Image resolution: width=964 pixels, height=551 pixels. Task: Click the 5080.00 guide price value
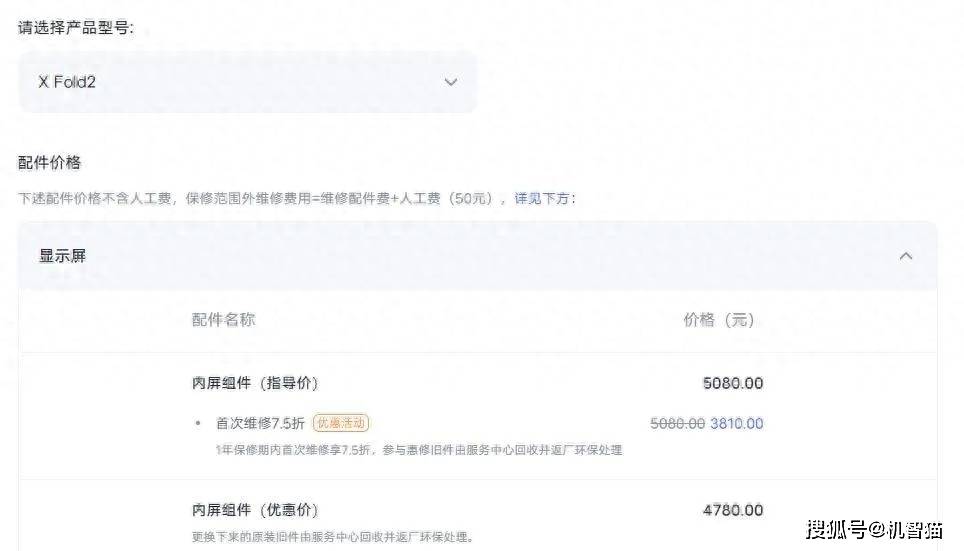coord(733,383)
